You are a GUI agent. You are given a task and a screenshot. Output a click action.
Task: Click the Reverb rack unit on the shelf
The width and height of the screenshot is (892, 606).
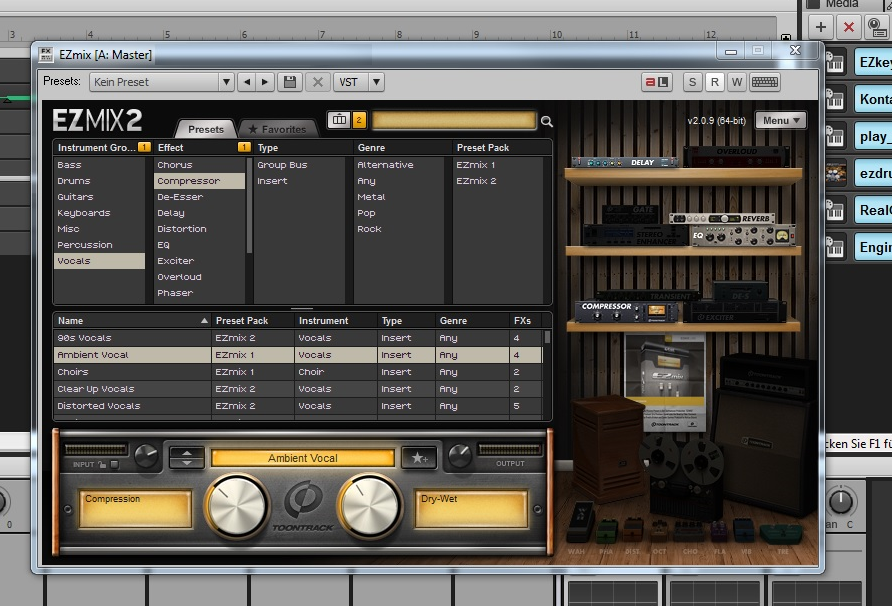(722, 218)
